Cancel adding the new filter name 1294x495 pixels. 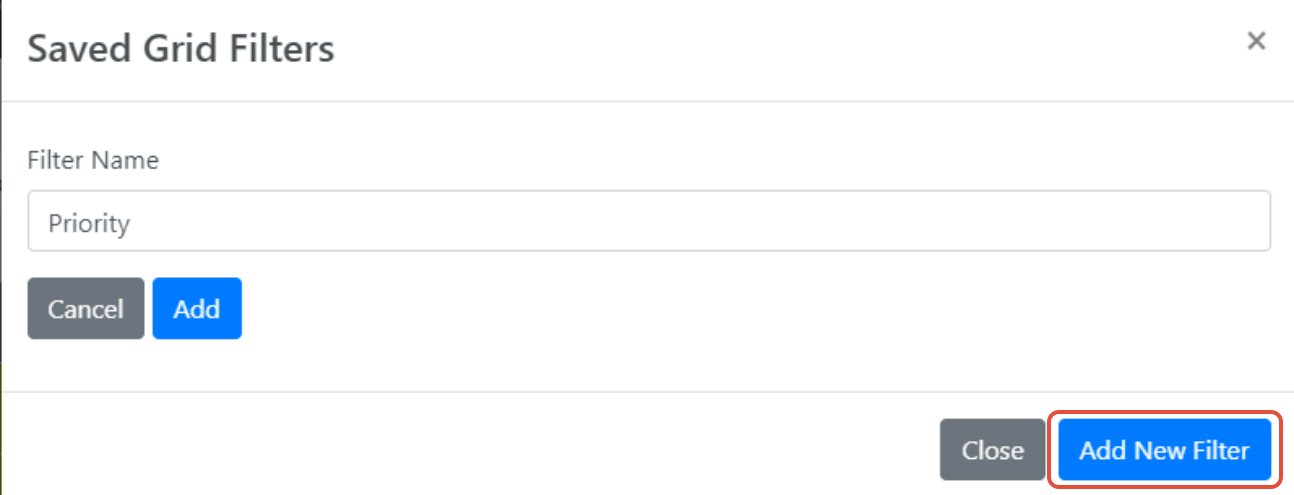tap(86, 309)
